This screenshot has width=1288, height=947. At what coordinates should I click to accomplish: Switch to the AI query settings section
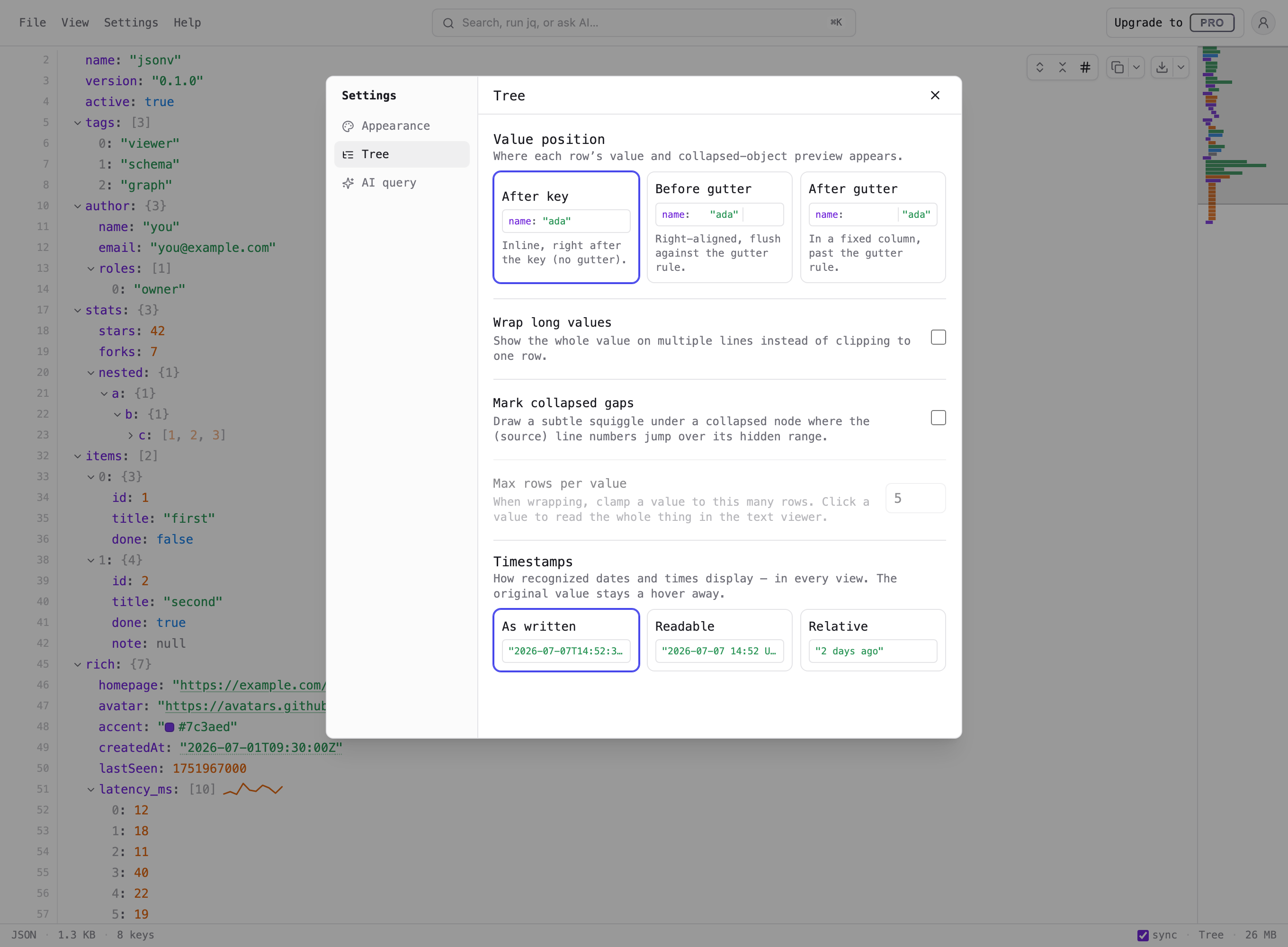402,183
